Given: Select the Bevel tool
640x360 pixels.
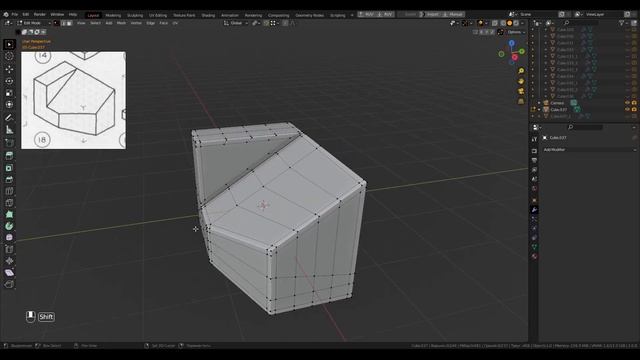Looking at the screenshot, I should (x=9, y=180).
